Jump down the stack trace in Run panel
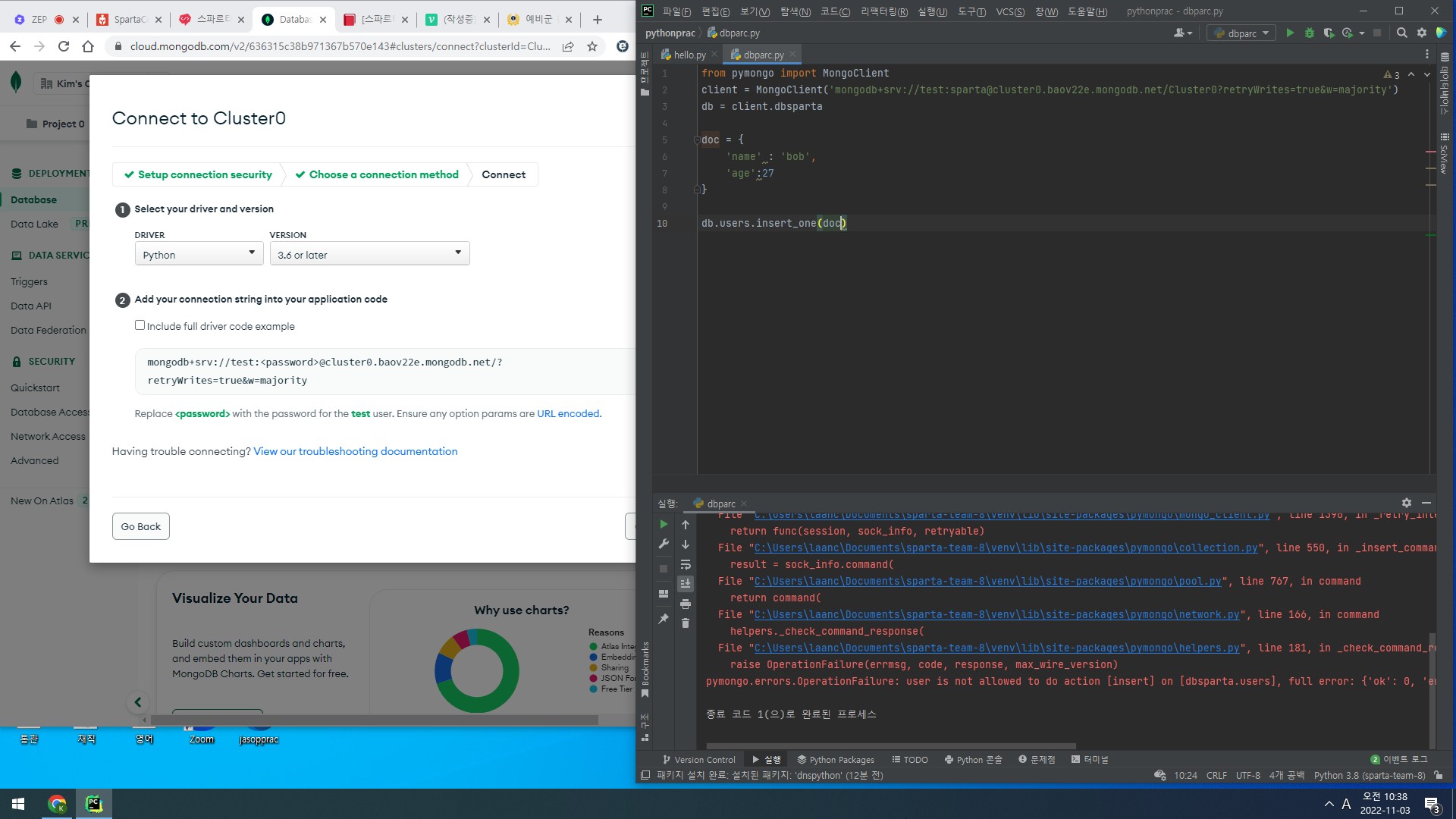The height and width of the screenshot is (819, 1456). point(686,544)
